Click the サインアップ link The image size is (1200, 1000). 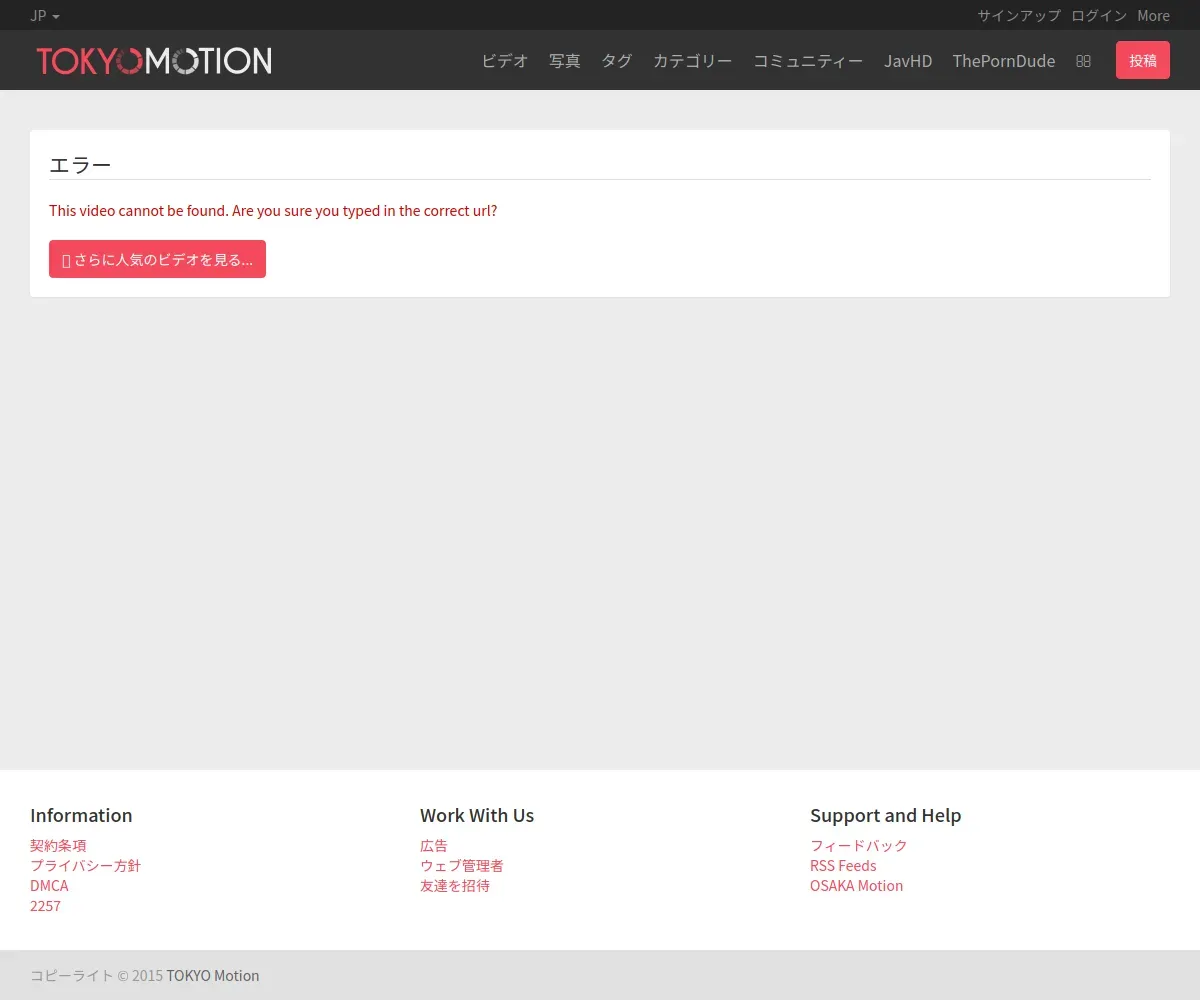[1019, 15]
